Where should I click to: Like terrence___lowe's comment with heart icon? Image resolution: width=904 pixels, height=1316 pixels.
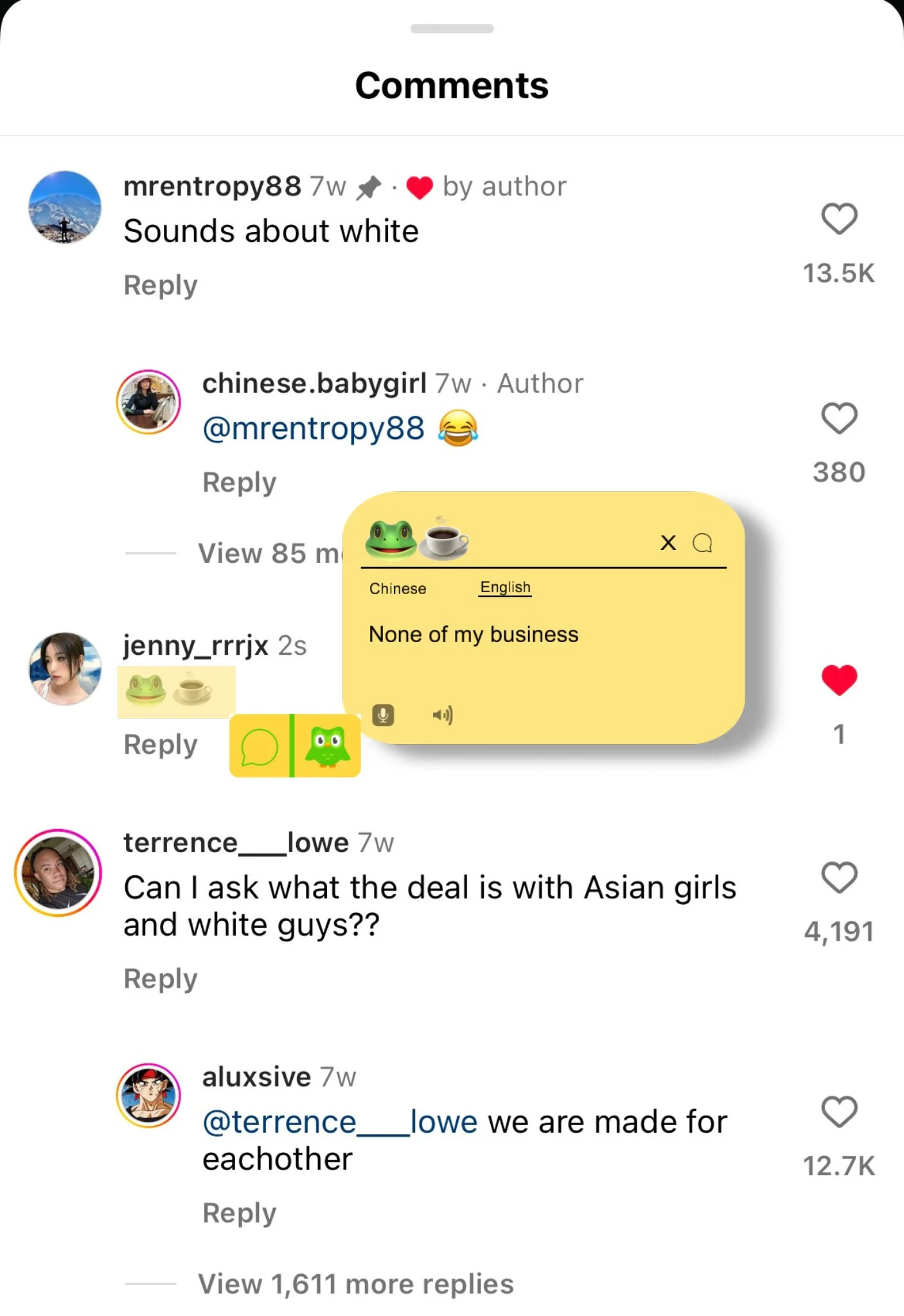tap(839, 877)
